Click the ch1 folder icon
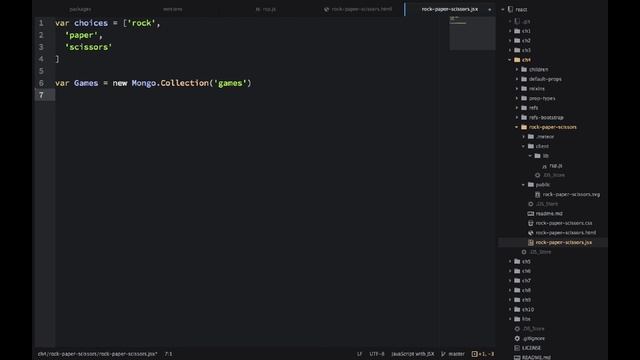Viewport: 640px width, 360px height. pos(517,31)
